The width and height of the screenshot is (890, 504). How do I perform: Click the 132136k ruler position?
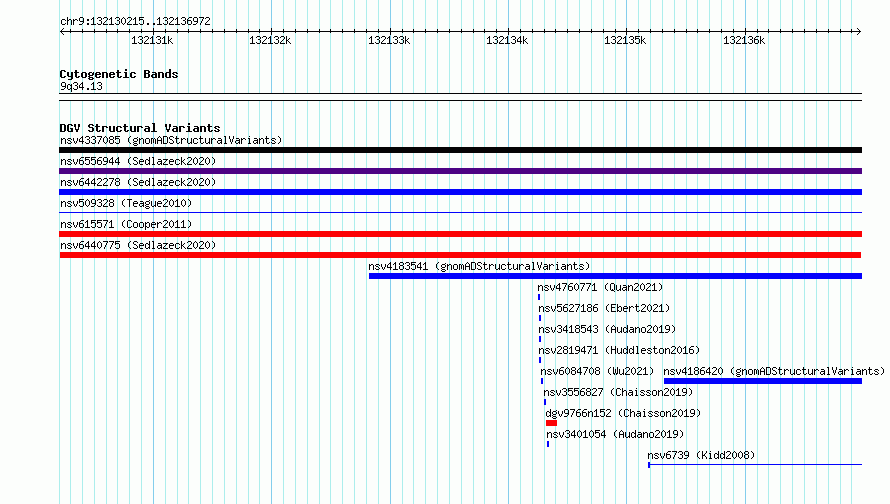click(744, 40)
